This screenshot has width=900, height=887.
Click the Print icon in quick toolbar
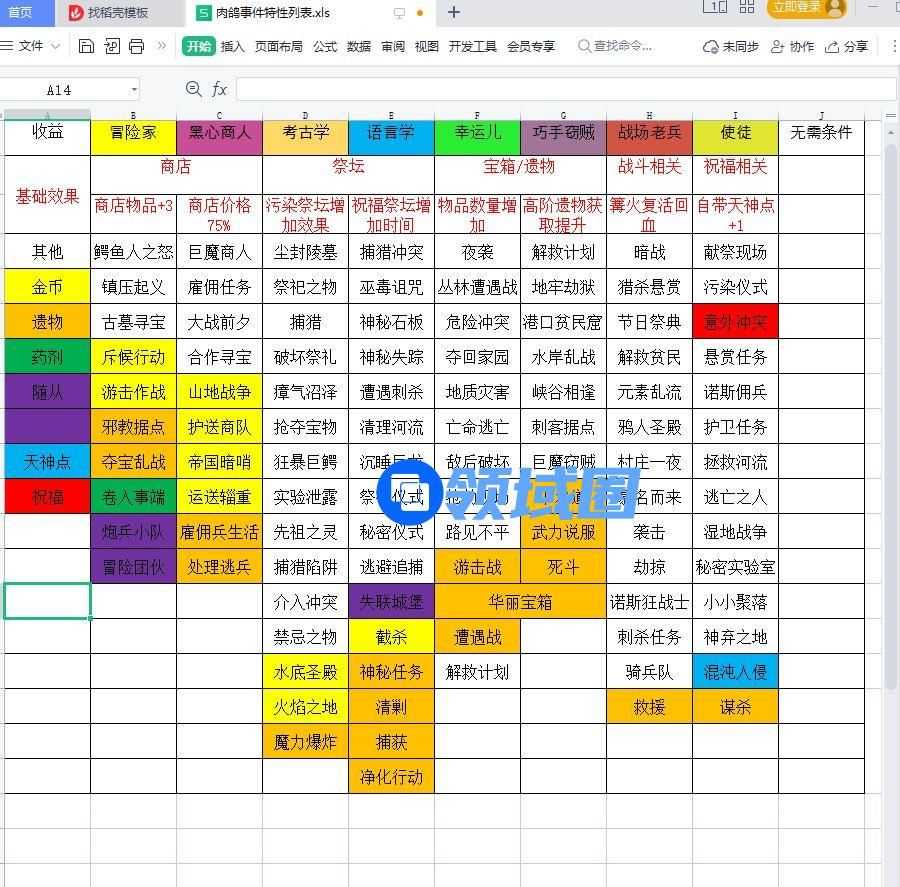pyautogui.click(x=137, y=46)
